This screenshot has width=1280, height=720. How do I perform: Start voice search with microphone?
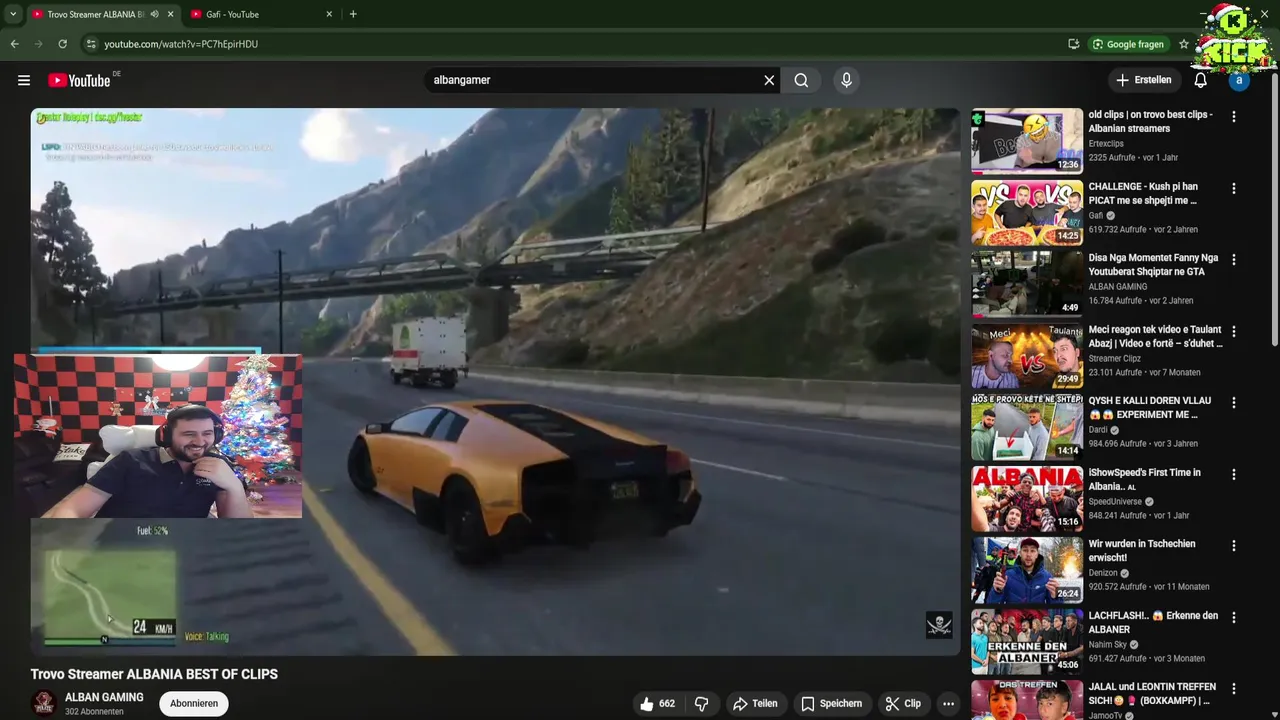click(x=846, y=80)
